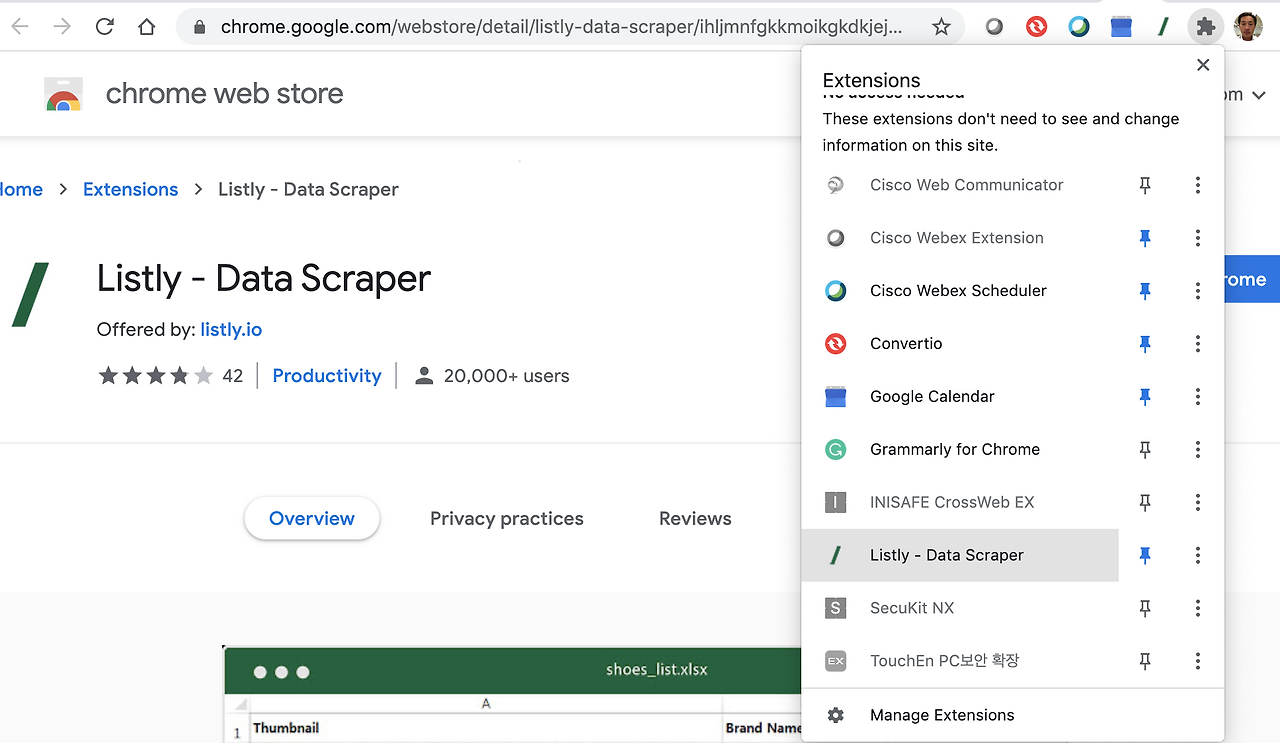
Task: Select Cisco Web Communicator in the extensions list
Action: [x=960, y=185]
